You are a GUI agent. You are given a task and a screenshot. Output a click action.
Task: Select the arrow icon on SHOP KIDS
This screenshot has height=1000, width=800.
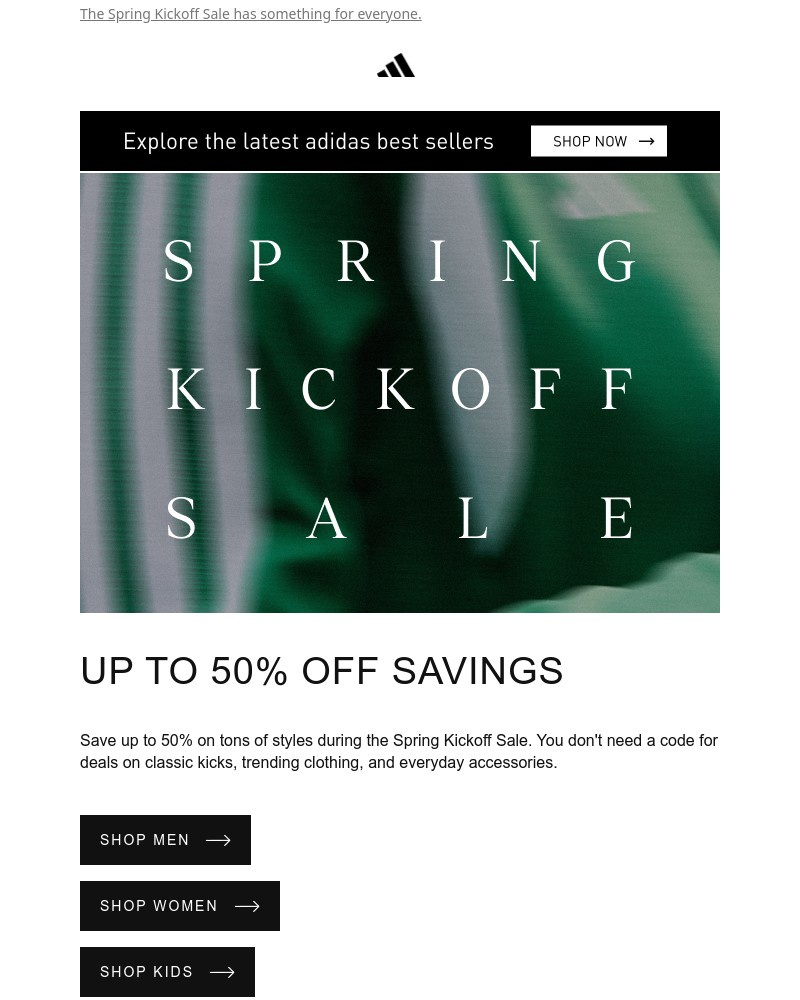click(221, 972)
